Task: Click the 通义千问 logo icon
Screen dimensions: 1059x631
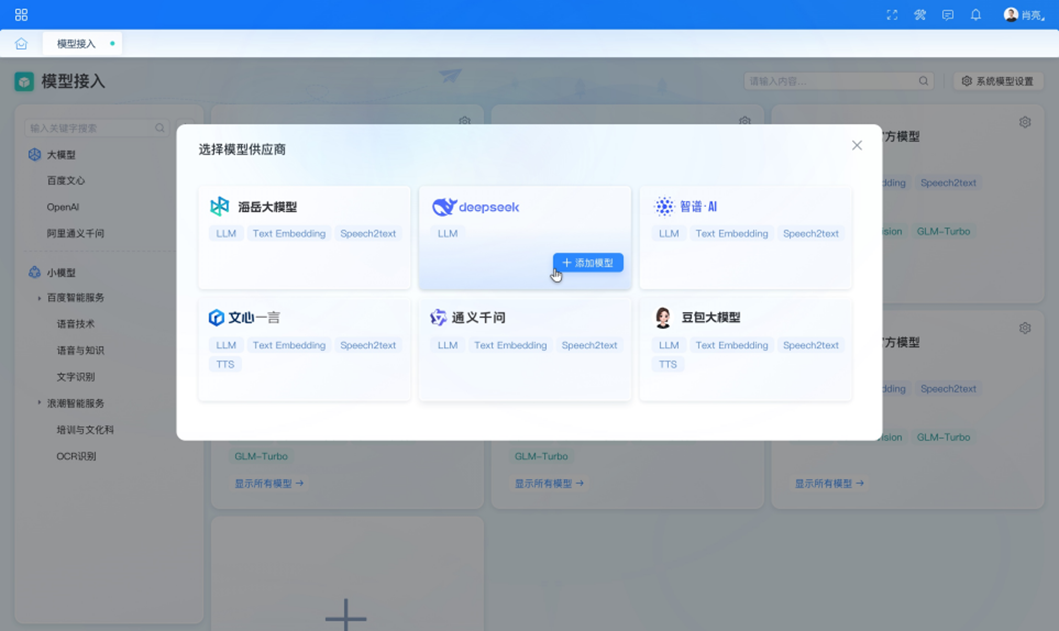Action: tap(438, 317)
